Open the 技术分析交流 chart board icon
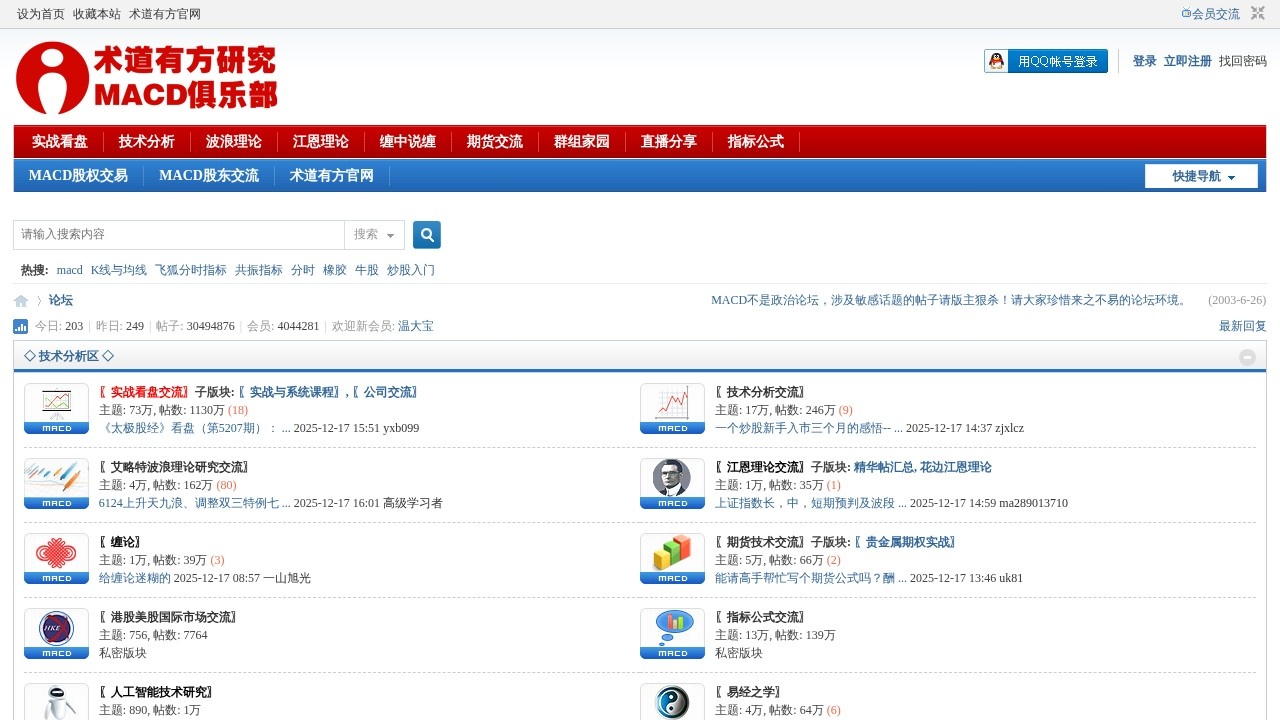Screen dimensions: 1280x720 coord(672,408)
